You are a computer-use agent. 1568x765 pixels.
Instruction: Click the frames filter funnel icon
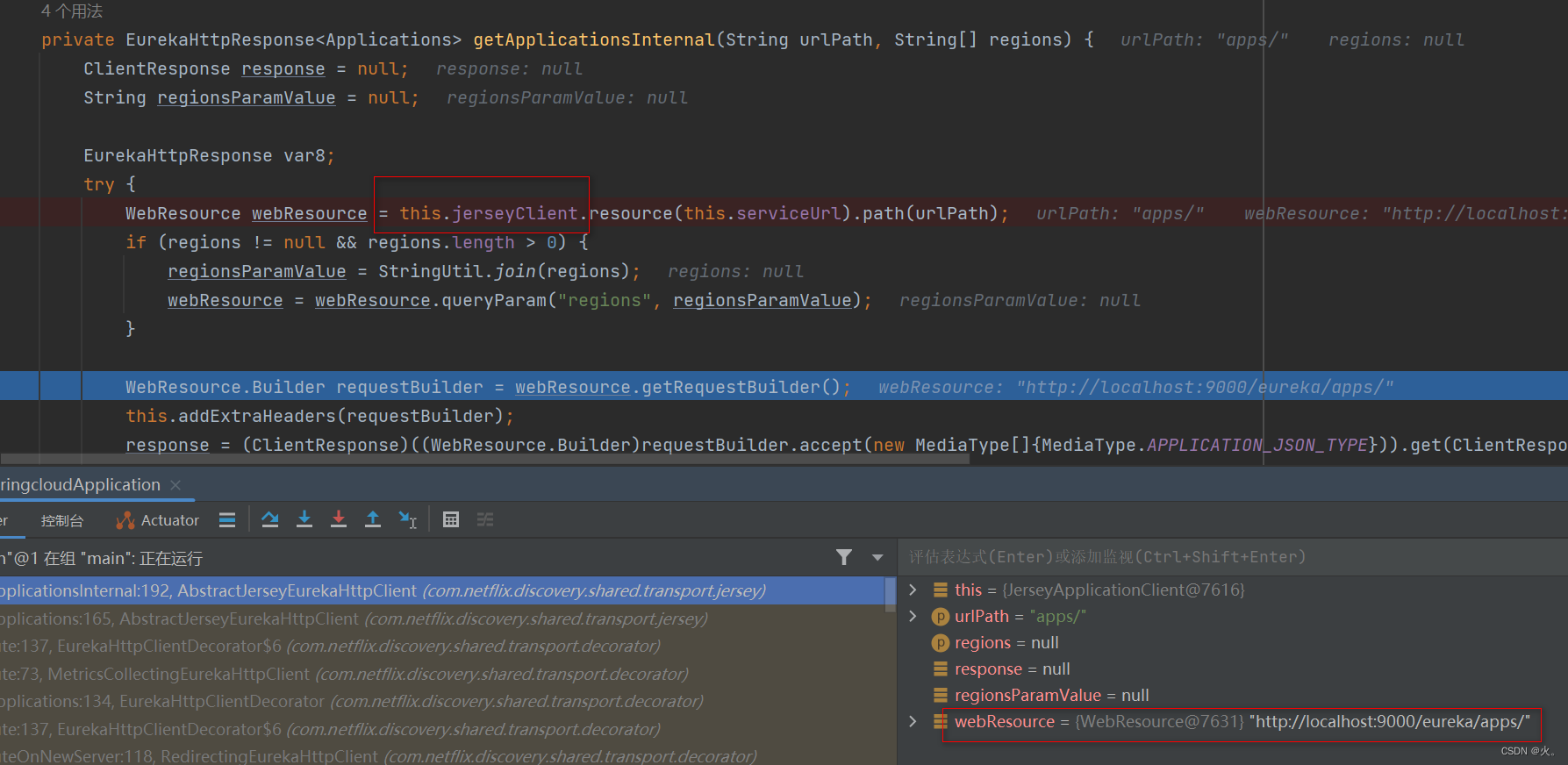[844, 557]
